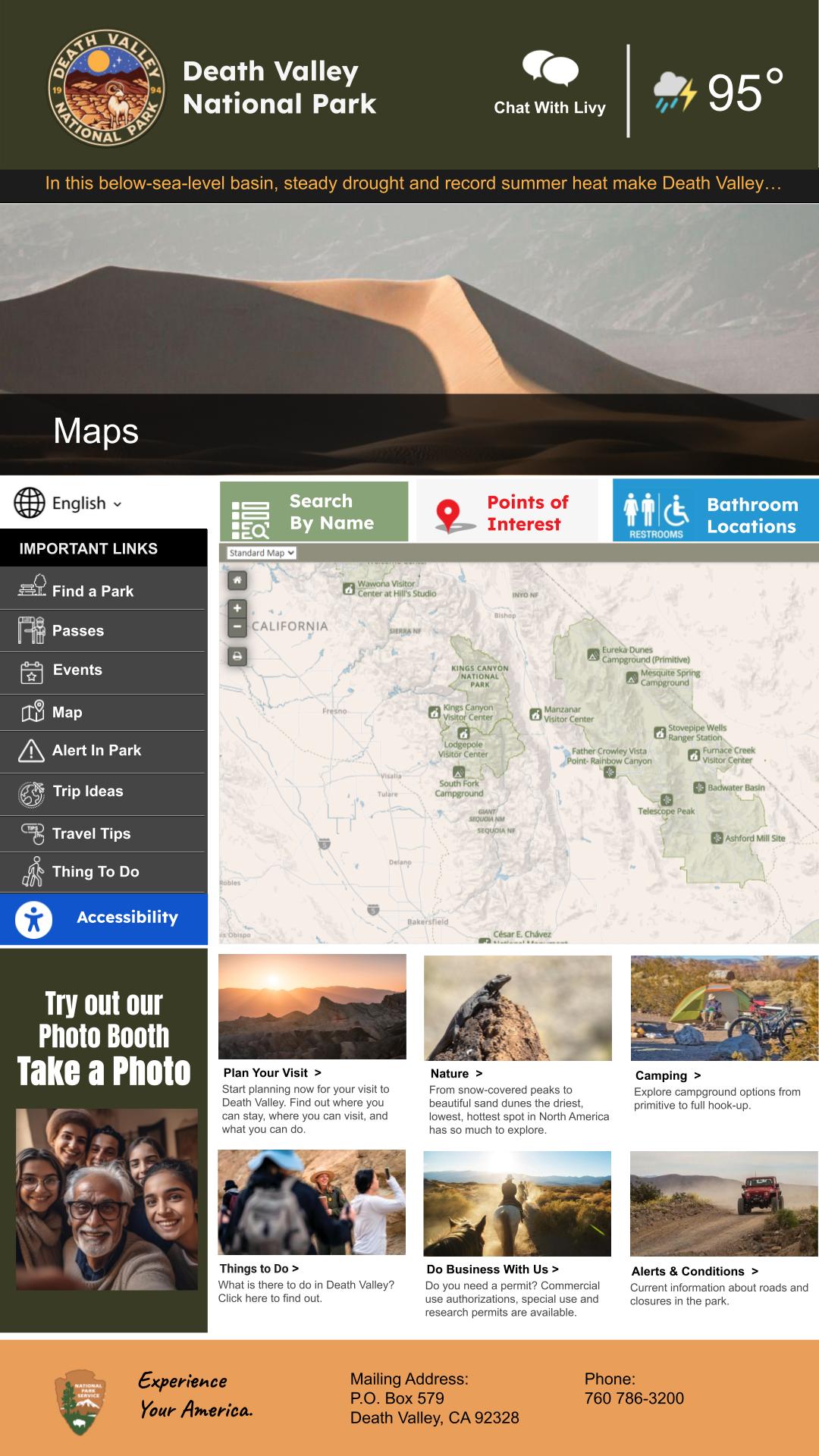Click the Furnace Creek Visitor Center marker
Viewport: 819px width, 1456px height.
click(693, 755)
